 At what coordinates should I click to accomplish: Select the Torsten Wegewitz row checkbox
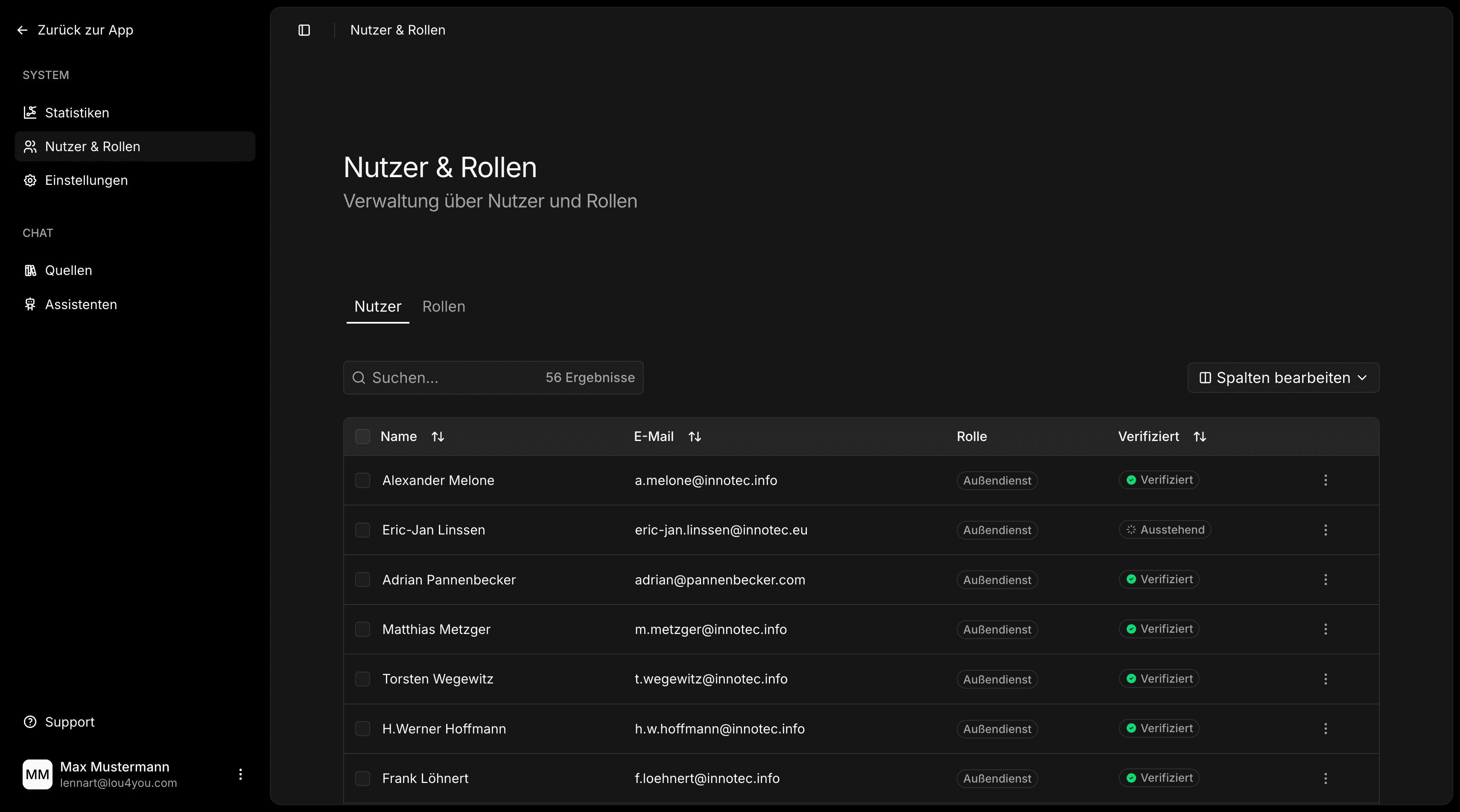(x=363, y=679)
